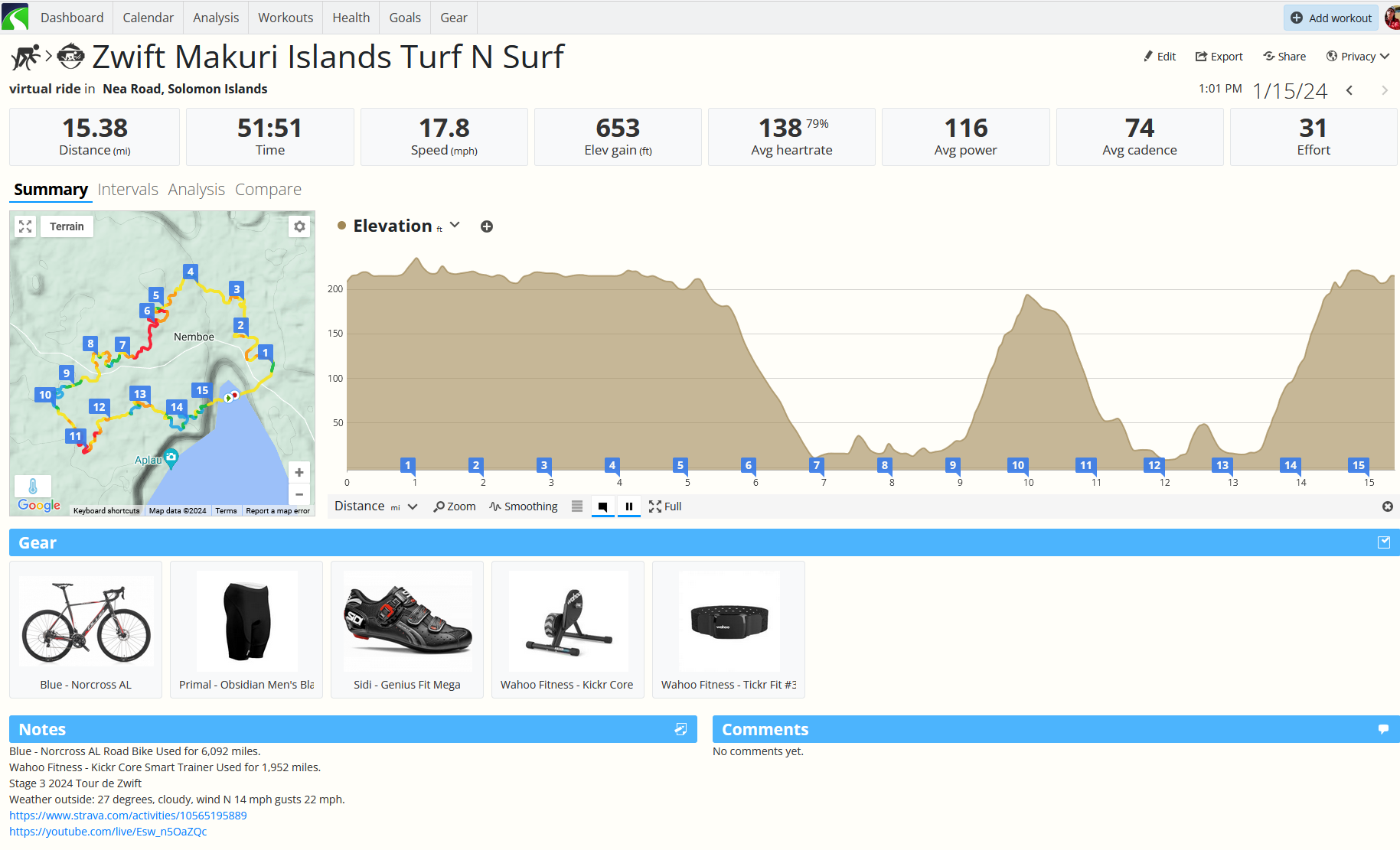Edit this workout

1159,57
